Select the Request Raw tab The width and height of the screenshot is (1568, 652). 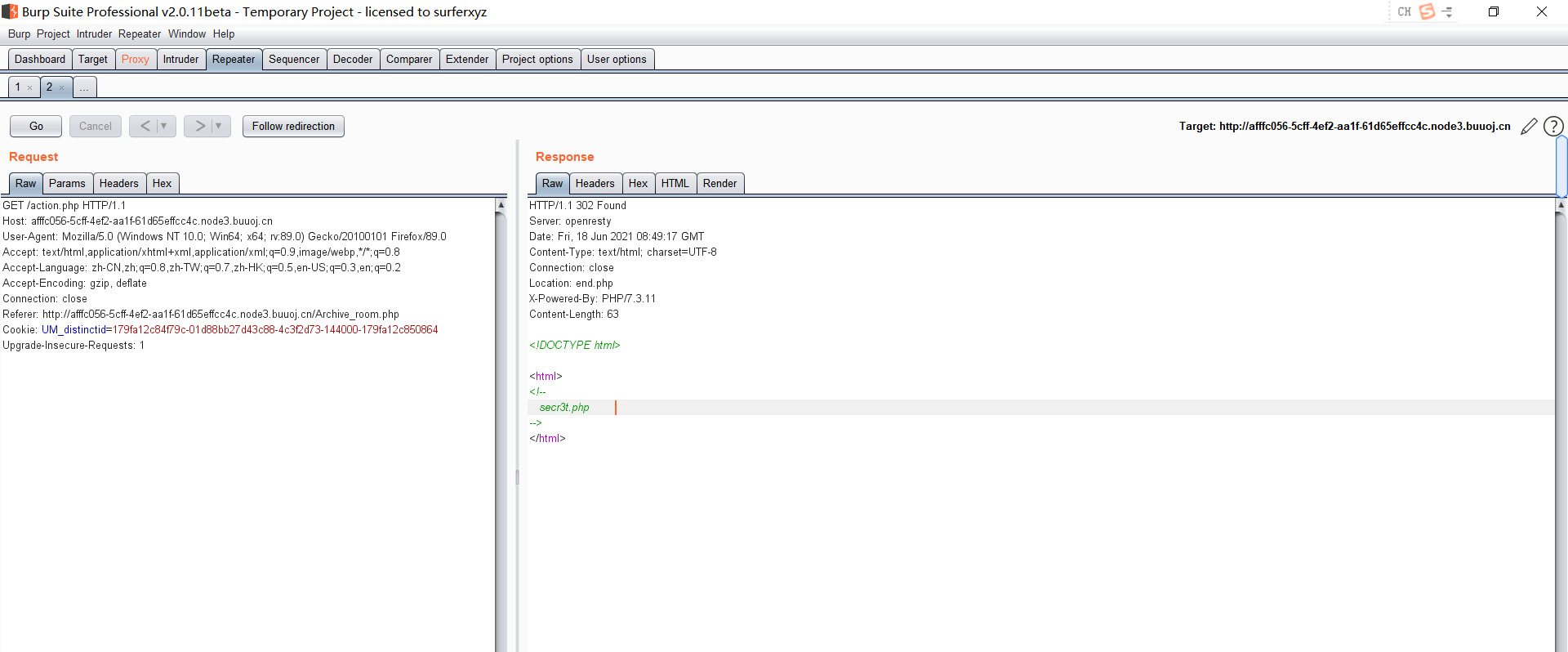pyautogui.click(x=26, y=183)
